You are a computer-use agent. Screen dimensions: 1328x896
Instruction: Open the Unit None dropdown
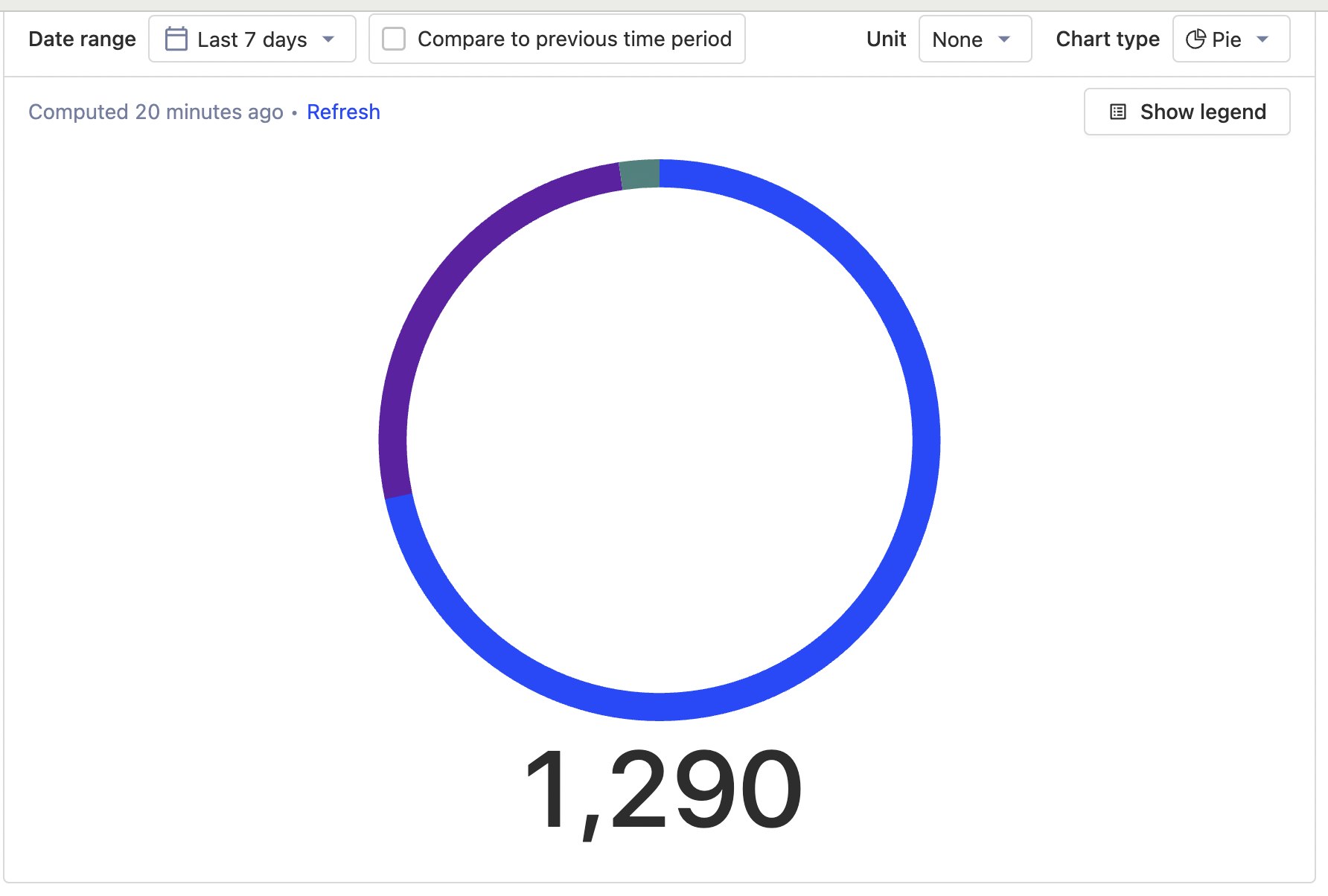[975, 39]
